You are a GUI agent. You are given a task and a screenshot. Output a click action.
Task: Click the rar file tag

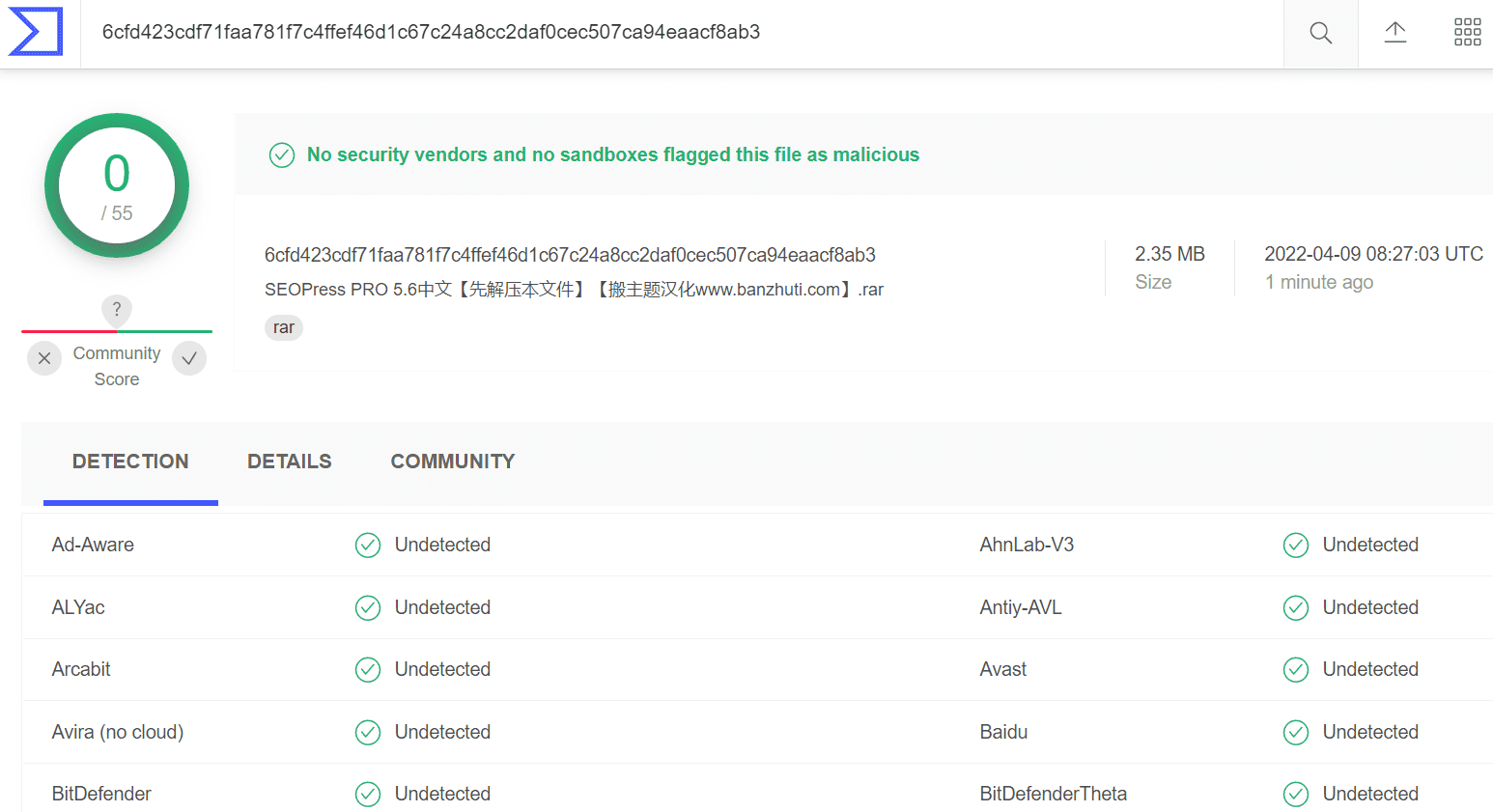[x=284, y=328]
